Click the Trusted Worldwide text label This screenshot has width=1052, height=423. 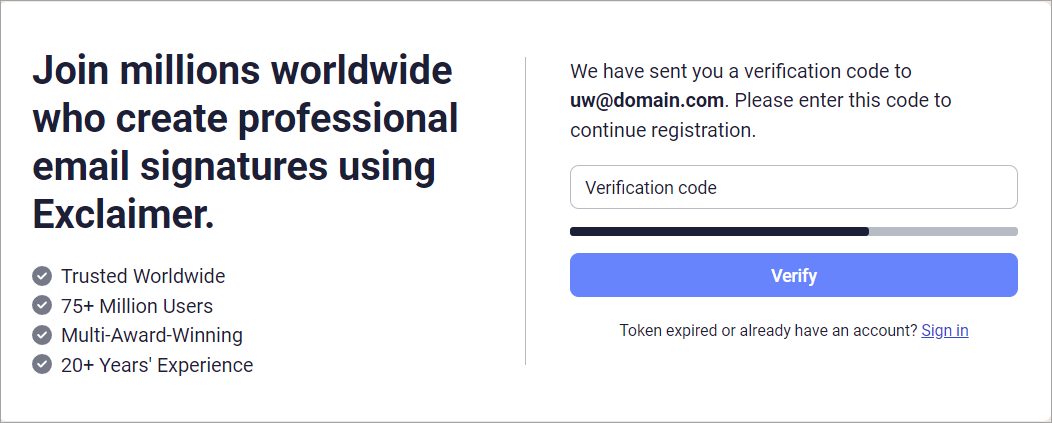click(143, 276)
